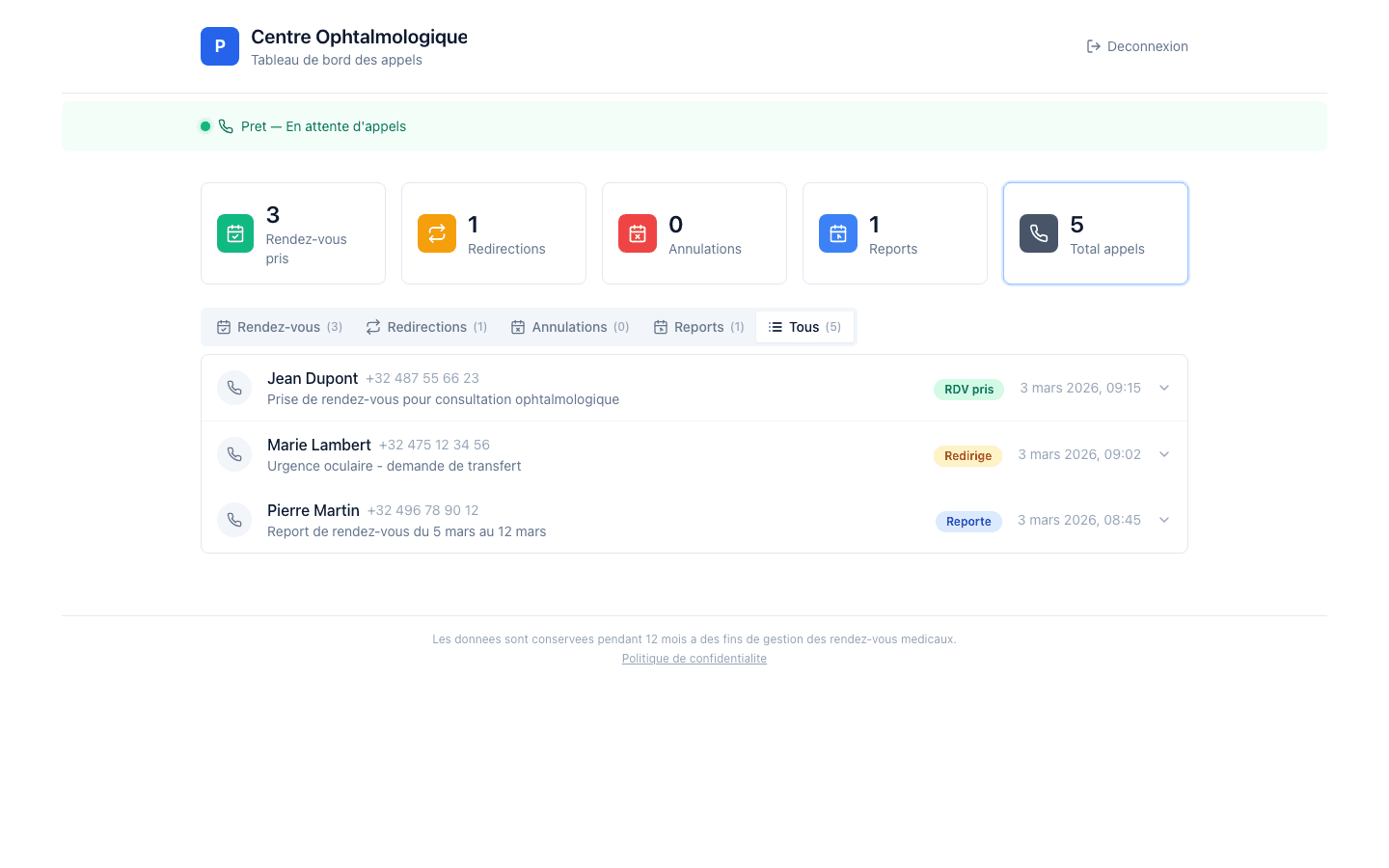Activate the Rendez-vous pris stat card
The height and width of the screenshot is (868, 1389).
292,232
